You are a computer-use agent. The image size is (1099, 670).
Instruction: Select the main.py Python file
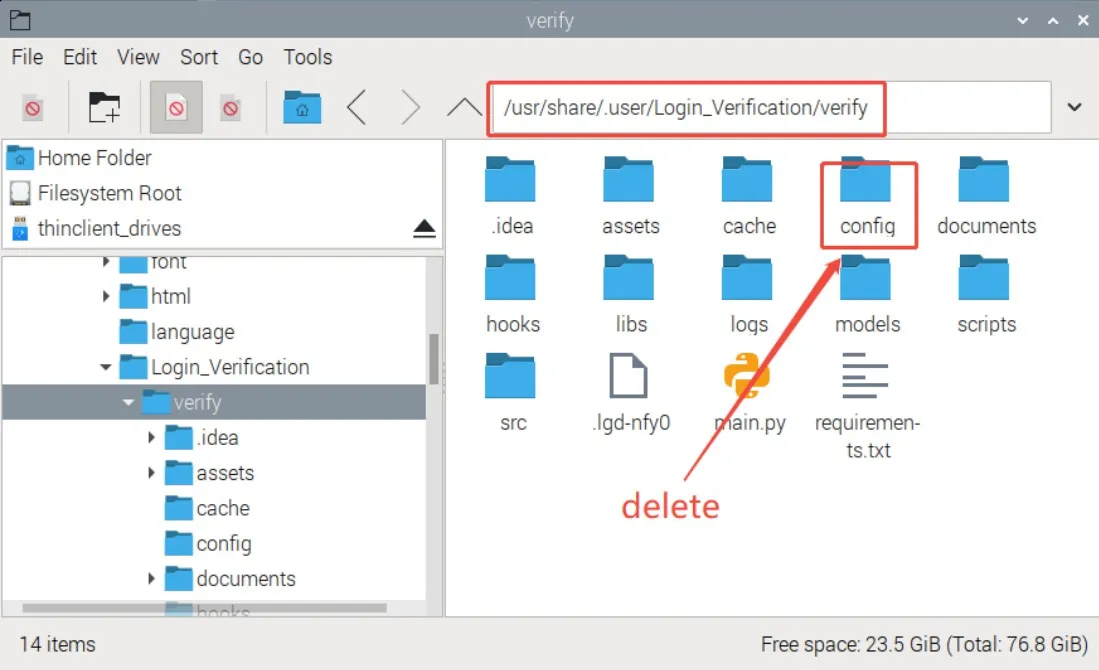pyautogui.click(x=748, y=379)
